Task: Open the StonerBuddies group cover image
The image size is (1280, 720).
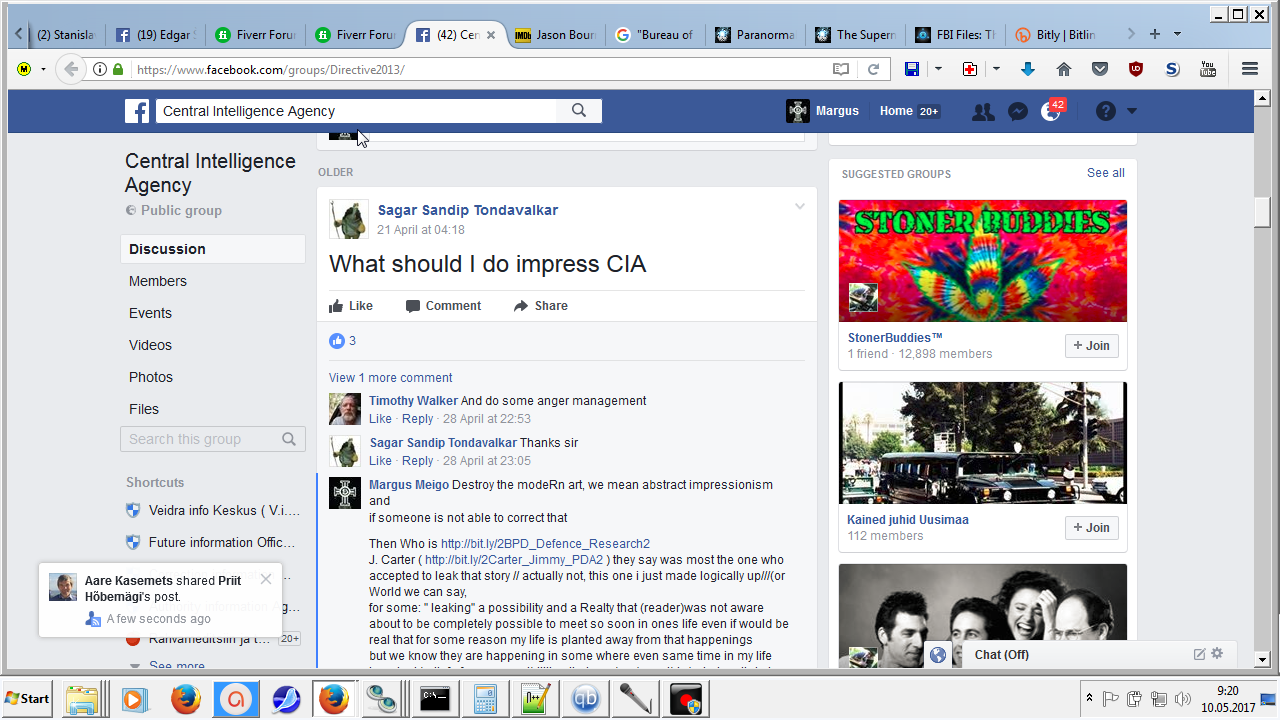Action: pos(983,261)
